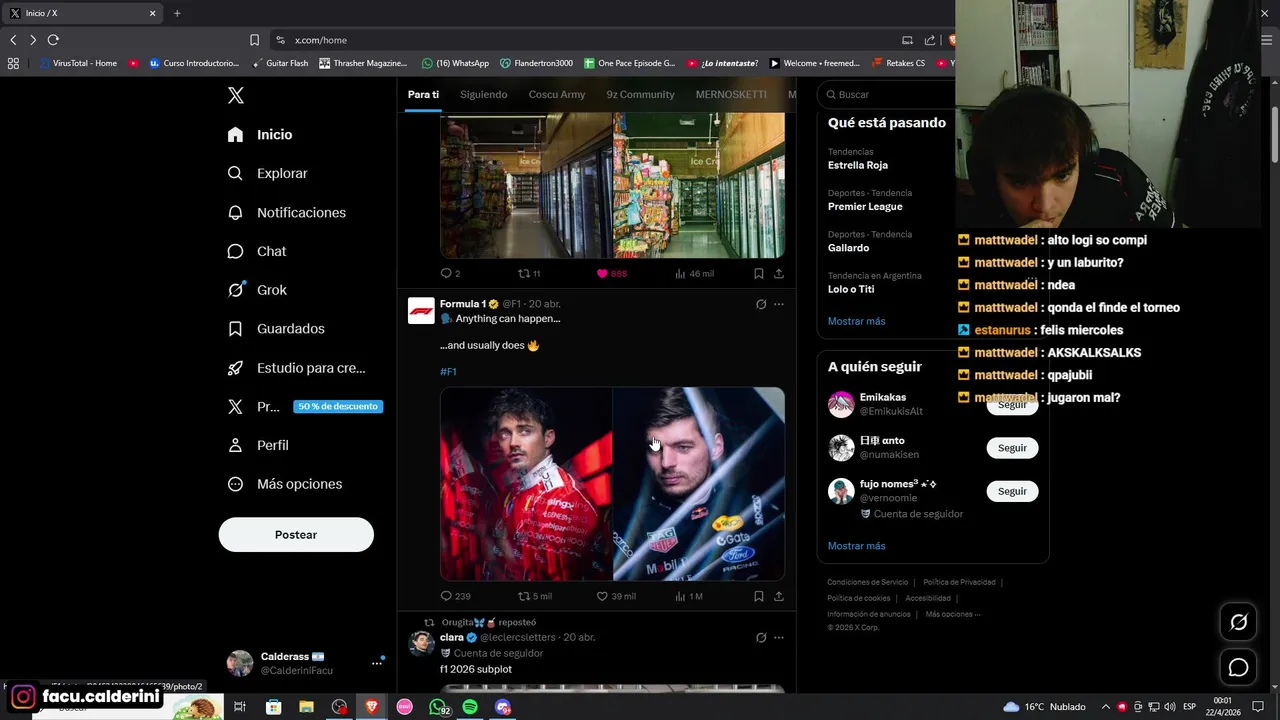
Task: Open the Formula 1 profile avatar
Action: (x=421, y=311)
